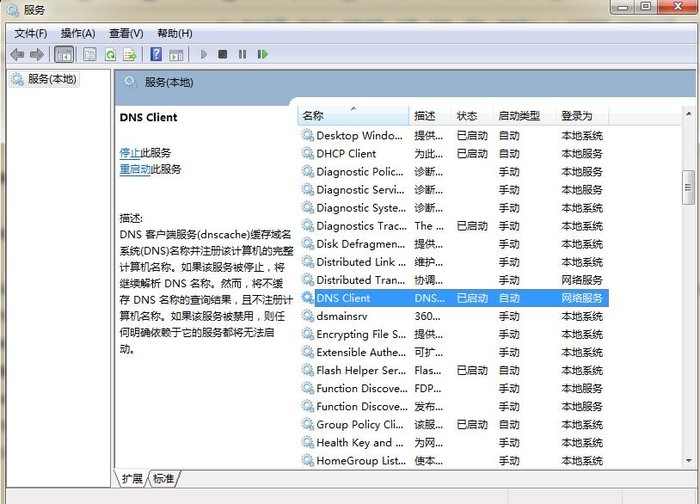This screenshot has height=504, width=700.
Task: Open Help with the blue question mark icon
Action: point(156,54)
